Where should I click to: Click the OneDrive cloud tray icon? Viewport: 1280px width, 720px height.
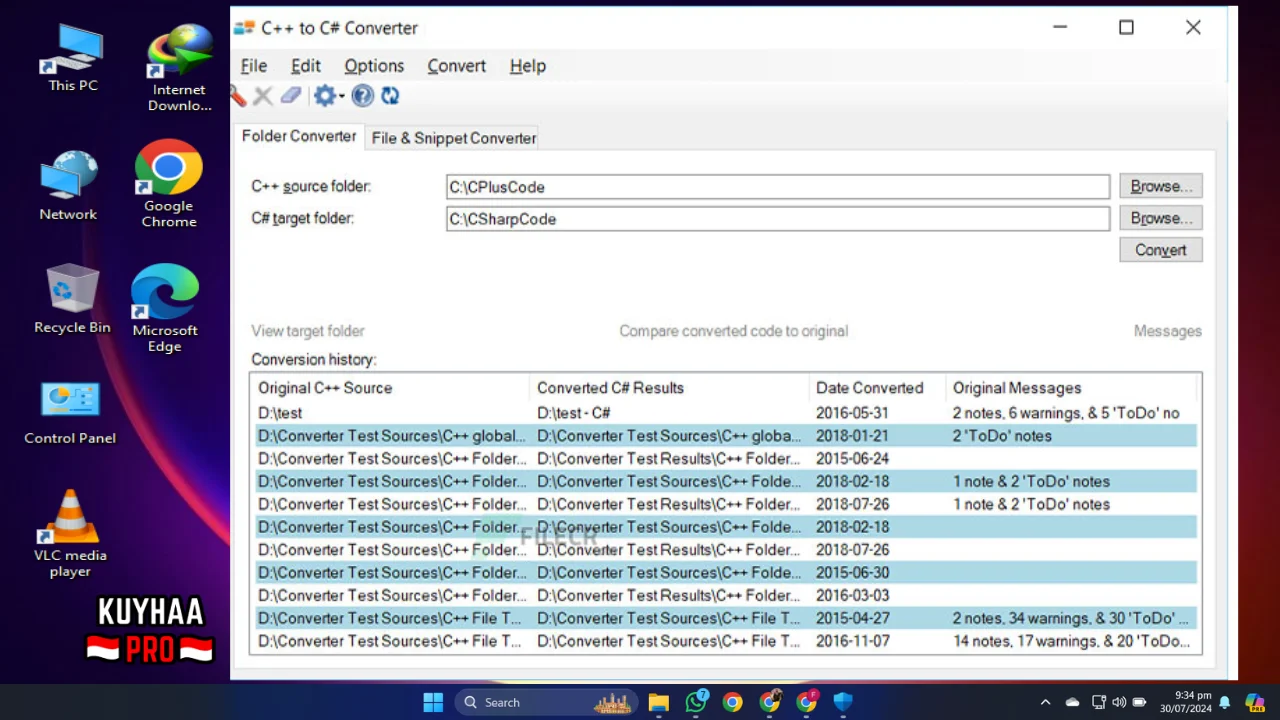pos(1072,702)
